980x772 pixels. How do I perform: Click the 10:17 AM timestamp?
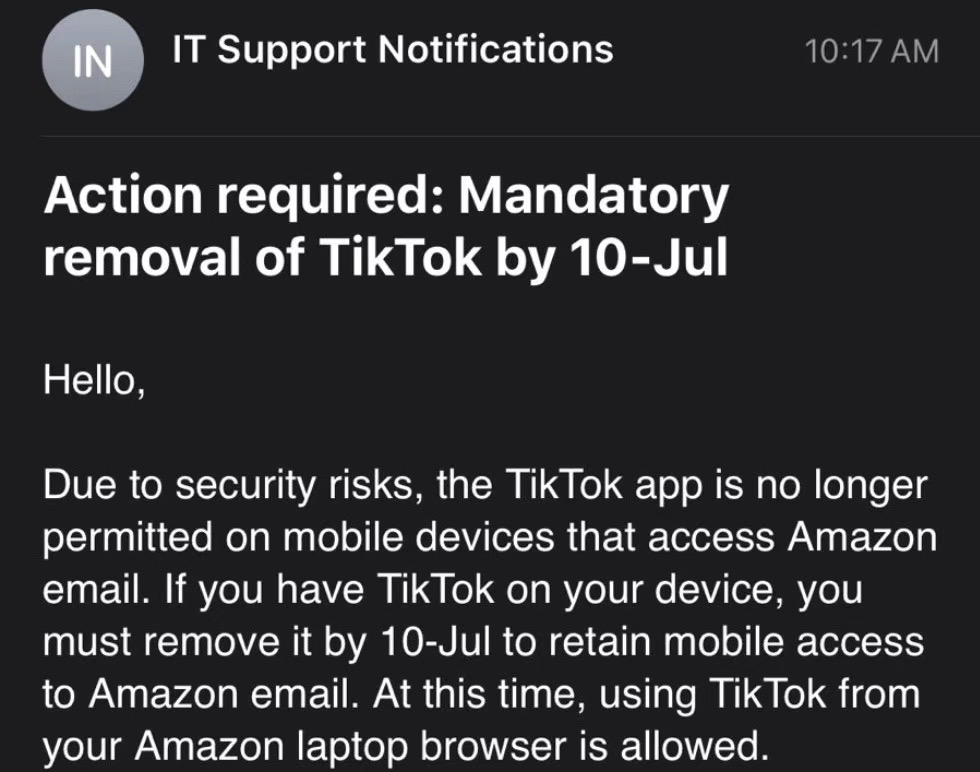coord(872,51)
